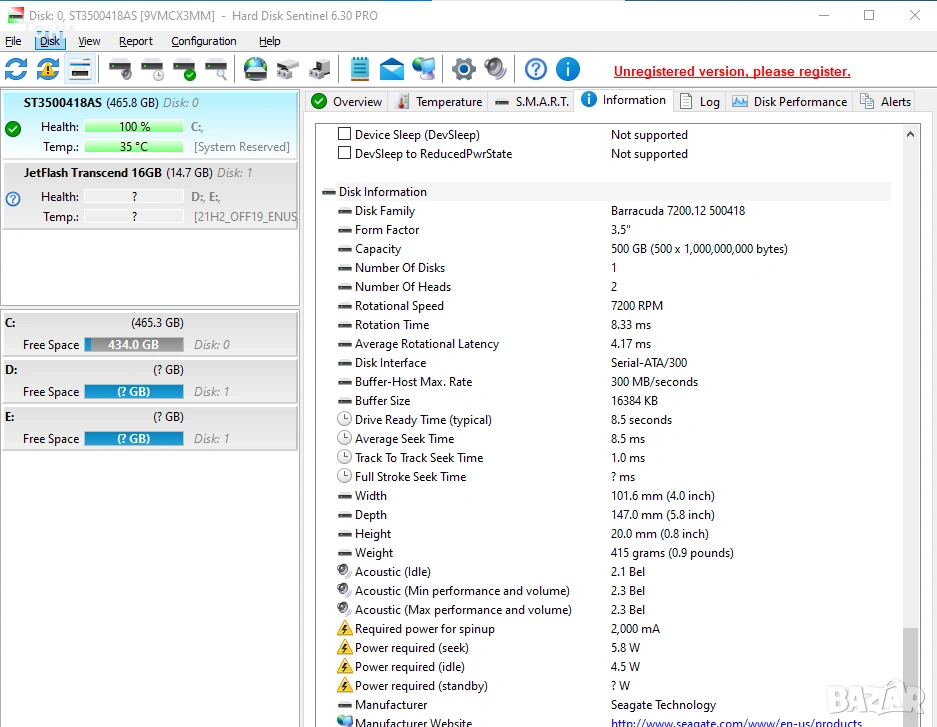The height and width of the screenshot is (727, 937).
Task: Toggle the DevSleep to ReducedPwrState checkbox
Action: click(345, 153)
